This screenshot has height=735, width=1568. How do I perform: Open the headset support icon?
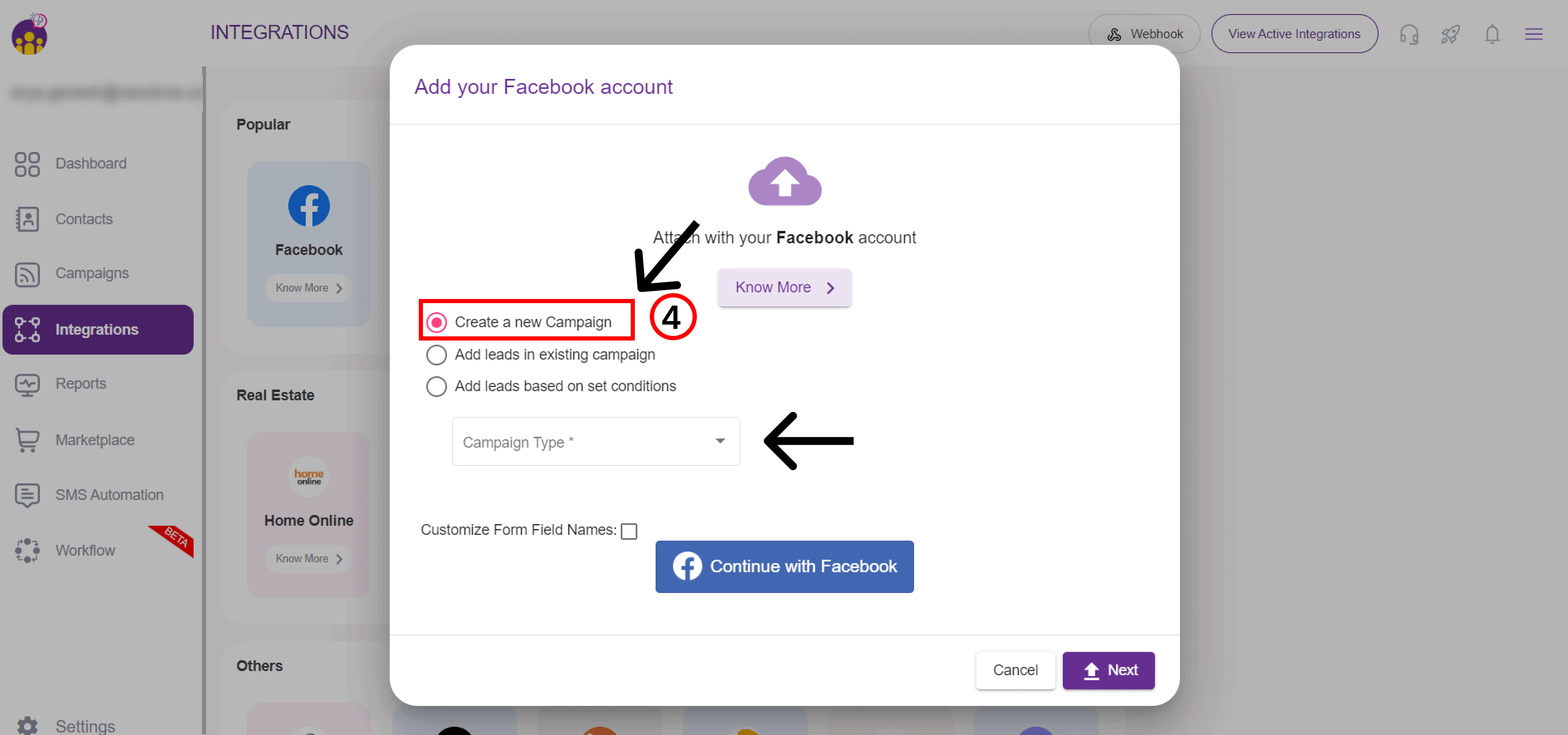tap(1409, 34)
